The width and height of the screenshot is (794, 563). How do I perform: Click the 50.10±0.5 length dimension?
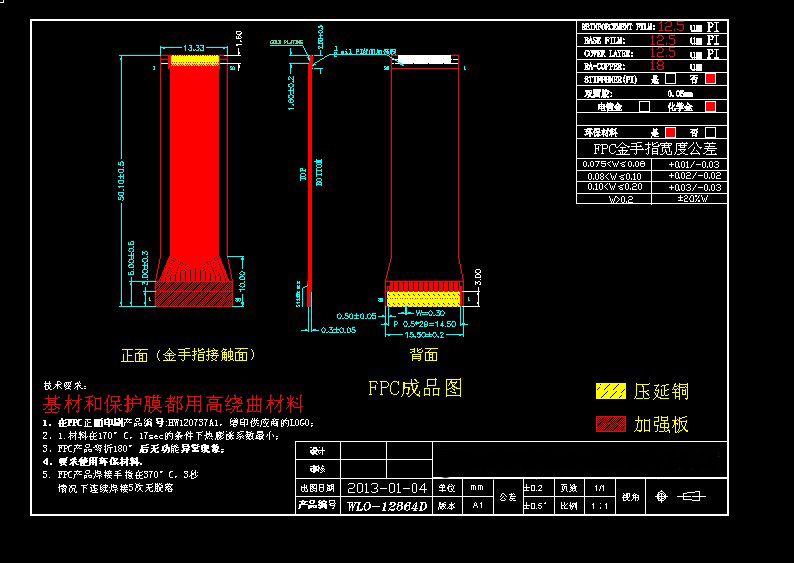coord(122,181)
